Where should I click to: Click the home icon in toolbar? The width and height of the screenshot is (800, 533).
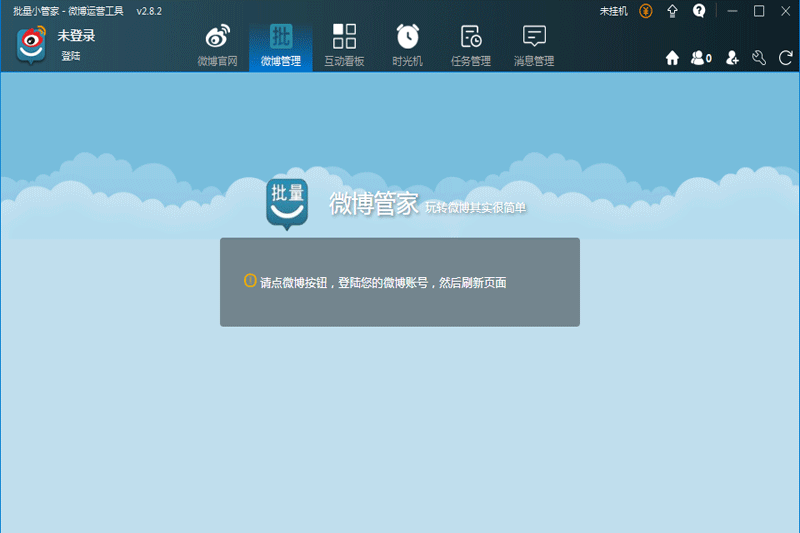click(x=673, y=58)
